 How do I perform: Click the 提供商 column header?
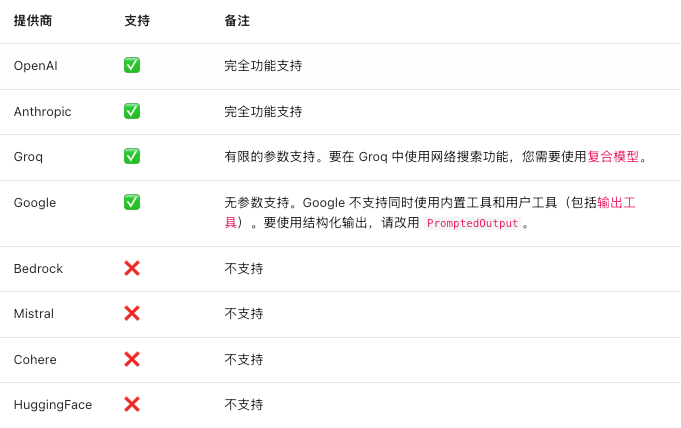(33, 20)
